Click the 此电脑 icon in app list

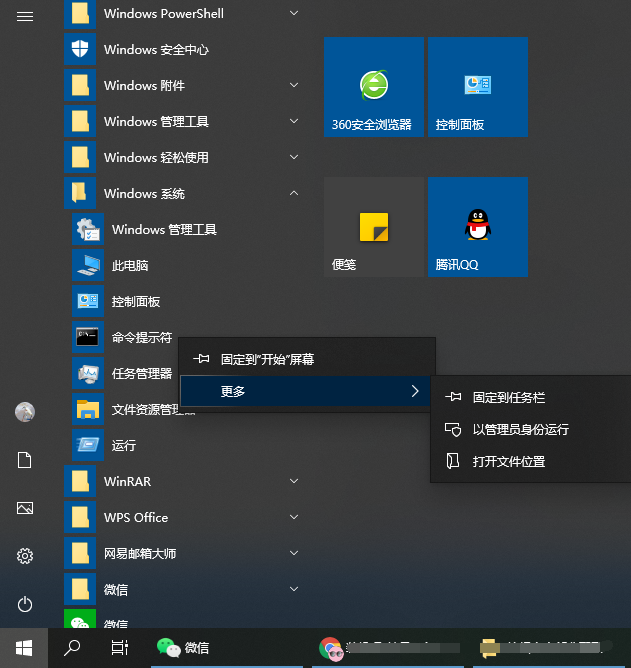click(x=88, y=265)
